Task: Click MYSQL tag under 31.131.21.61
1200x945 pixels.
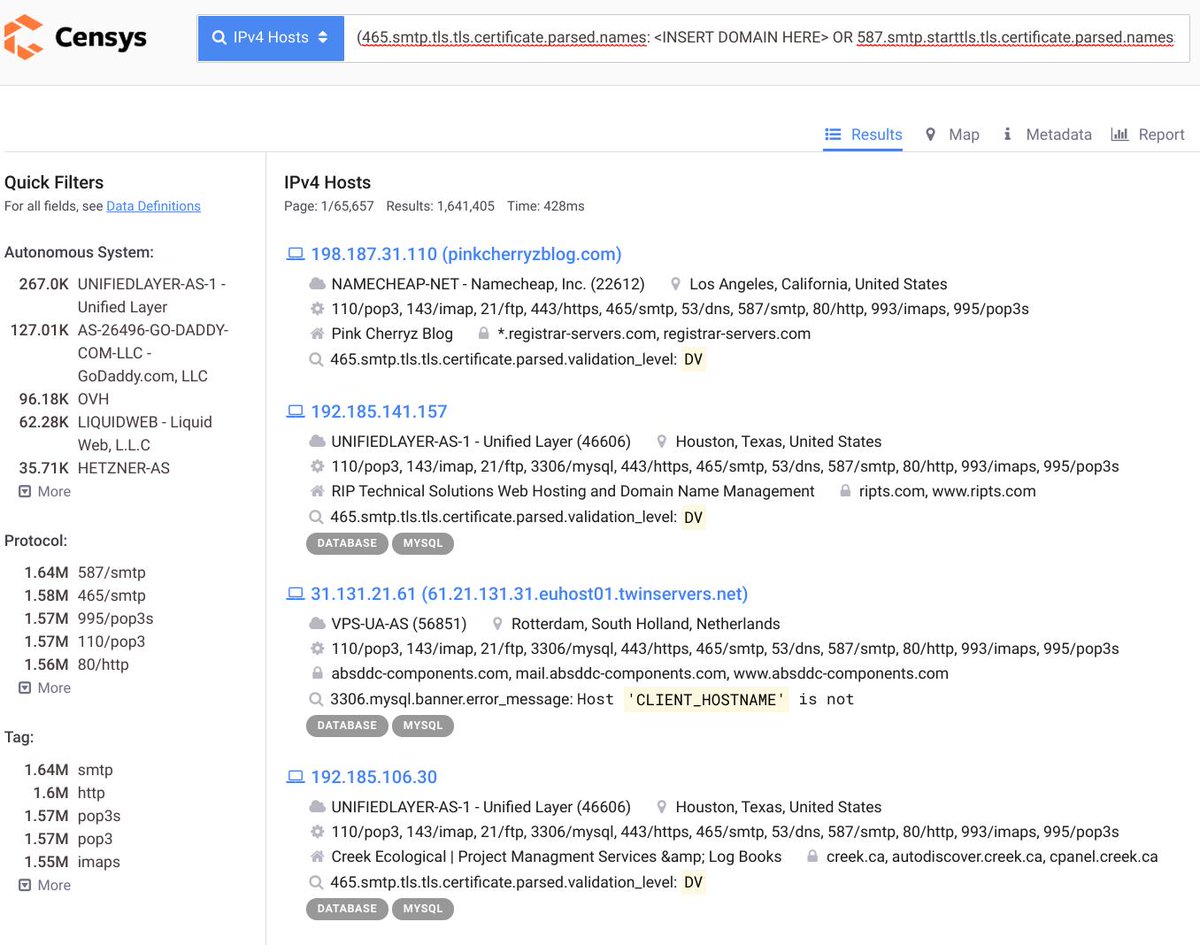Action: click(422, 726)
